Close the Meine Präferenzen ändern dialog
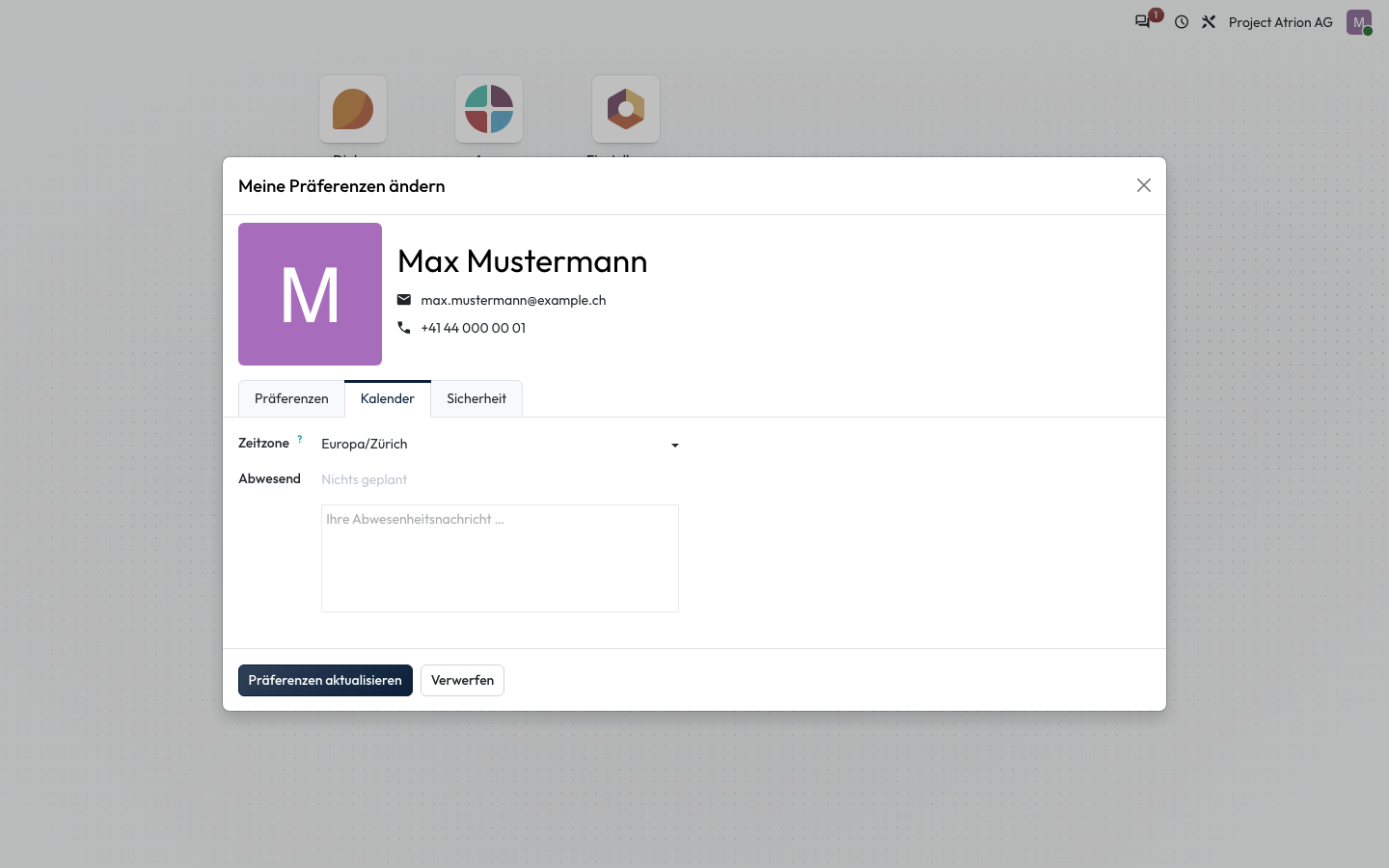Screen dimensions: 1389x868 pyautogui.click(x=1144, y=185)
